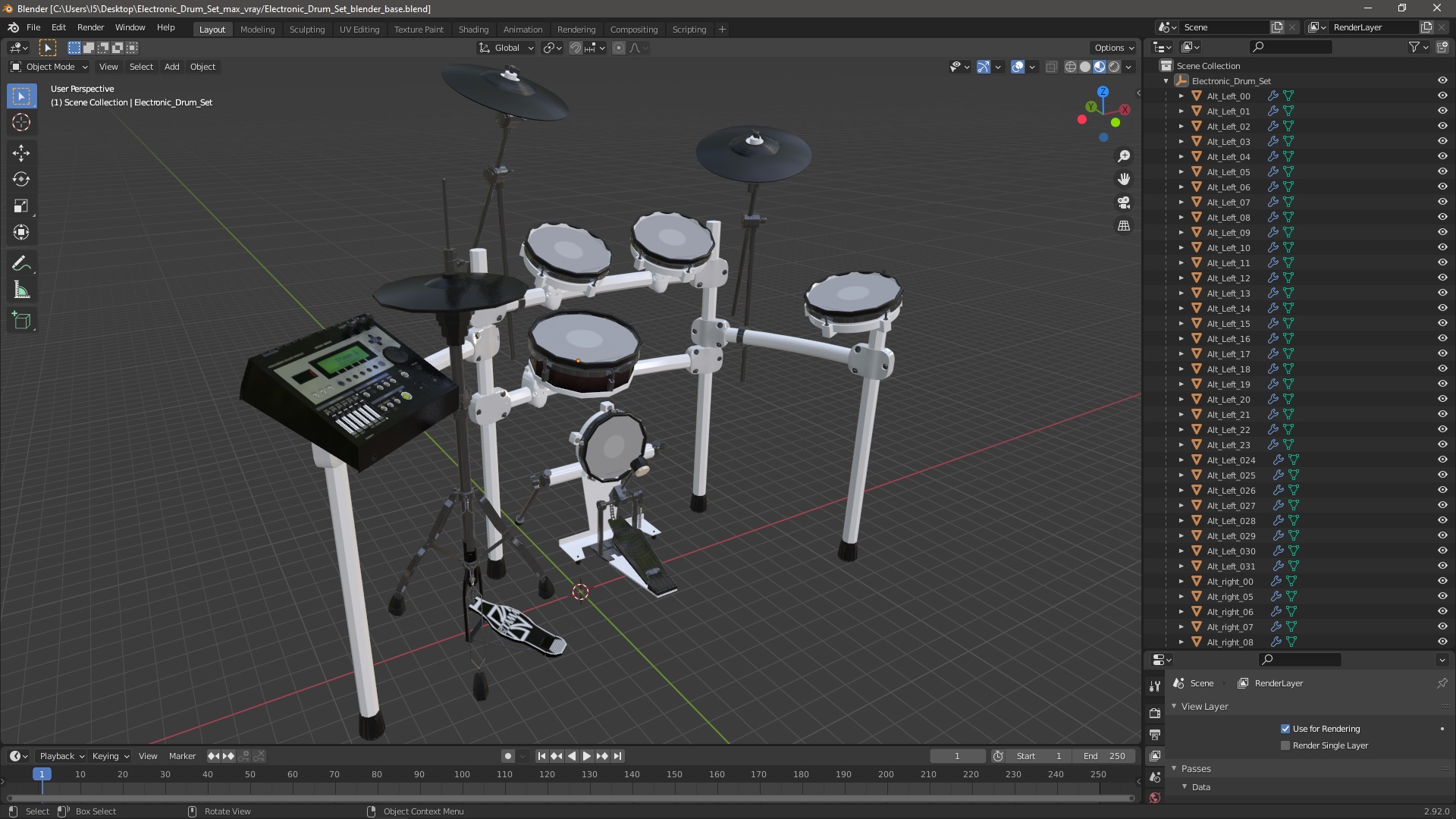Open the Object Mode dropdown
Viewport: 1456px width, 819px height.
tap(49, 67)
